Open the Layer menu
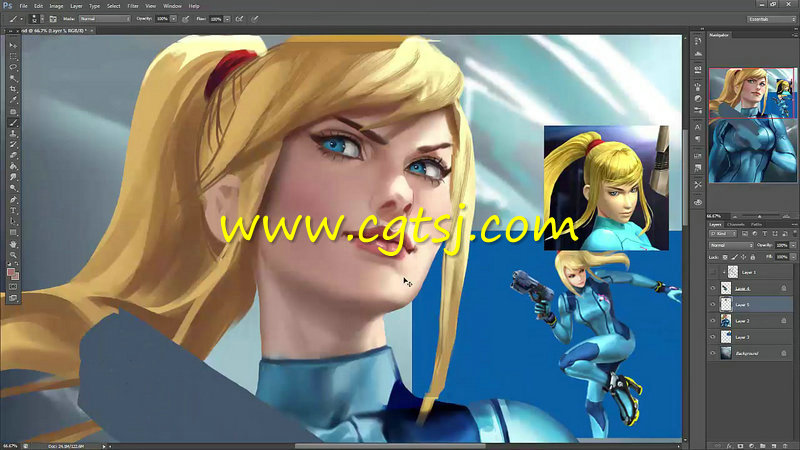 click(76, 6)
